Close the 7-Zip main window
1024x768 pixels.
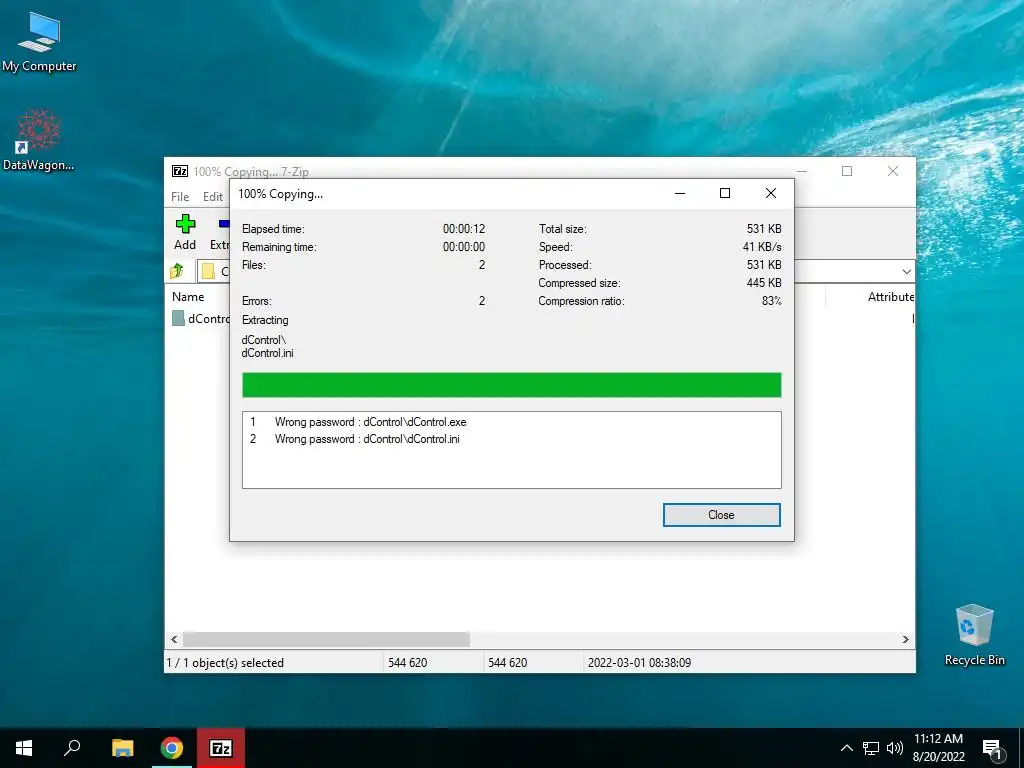coord(893,171)
